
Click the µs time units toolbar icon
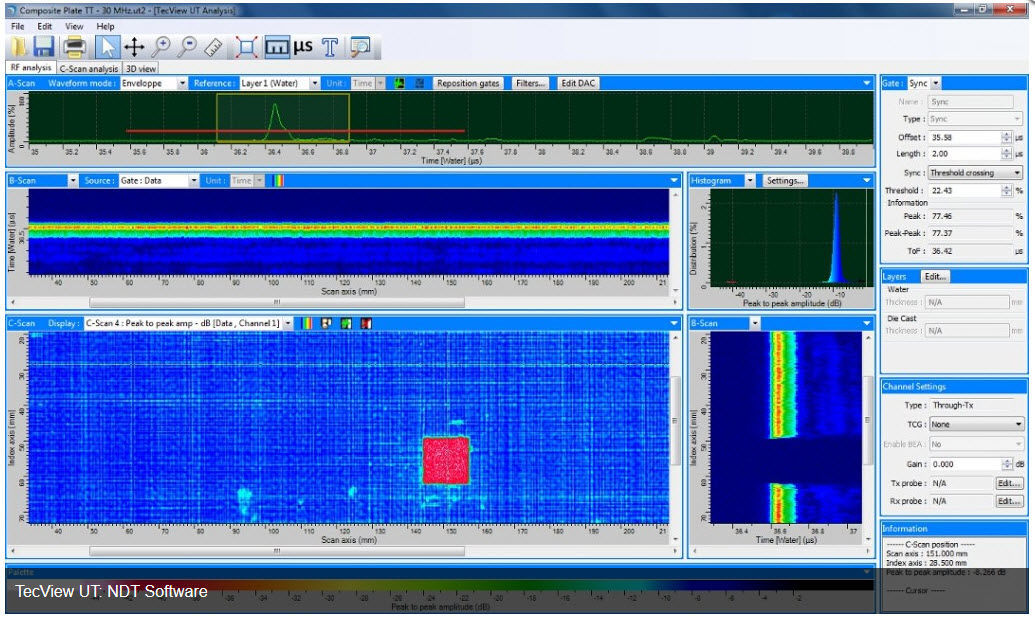(x=303, y=44)
